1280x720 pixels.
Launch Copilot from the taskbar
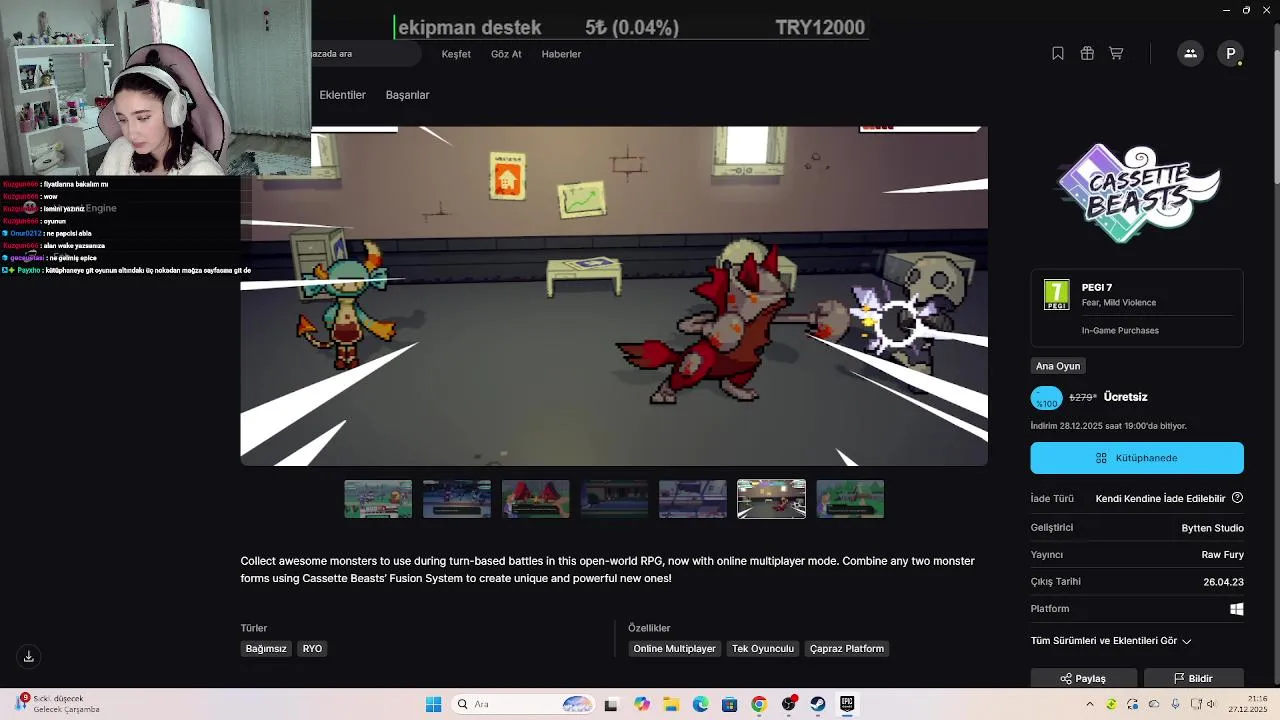(x=642, y=704)
